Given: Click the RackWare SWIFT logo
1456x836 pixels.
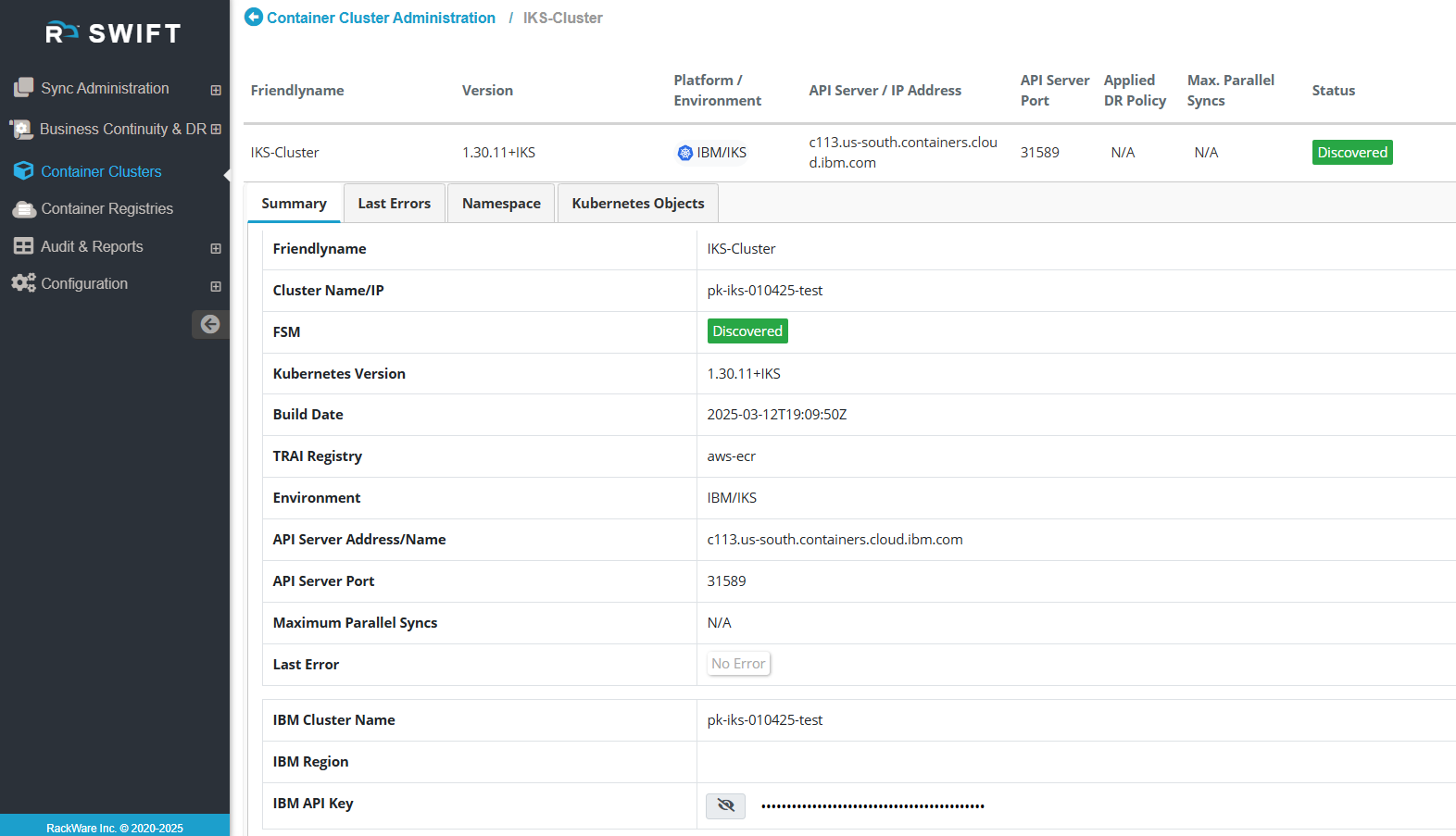Looking at the screenshot, I should (113, 33).
